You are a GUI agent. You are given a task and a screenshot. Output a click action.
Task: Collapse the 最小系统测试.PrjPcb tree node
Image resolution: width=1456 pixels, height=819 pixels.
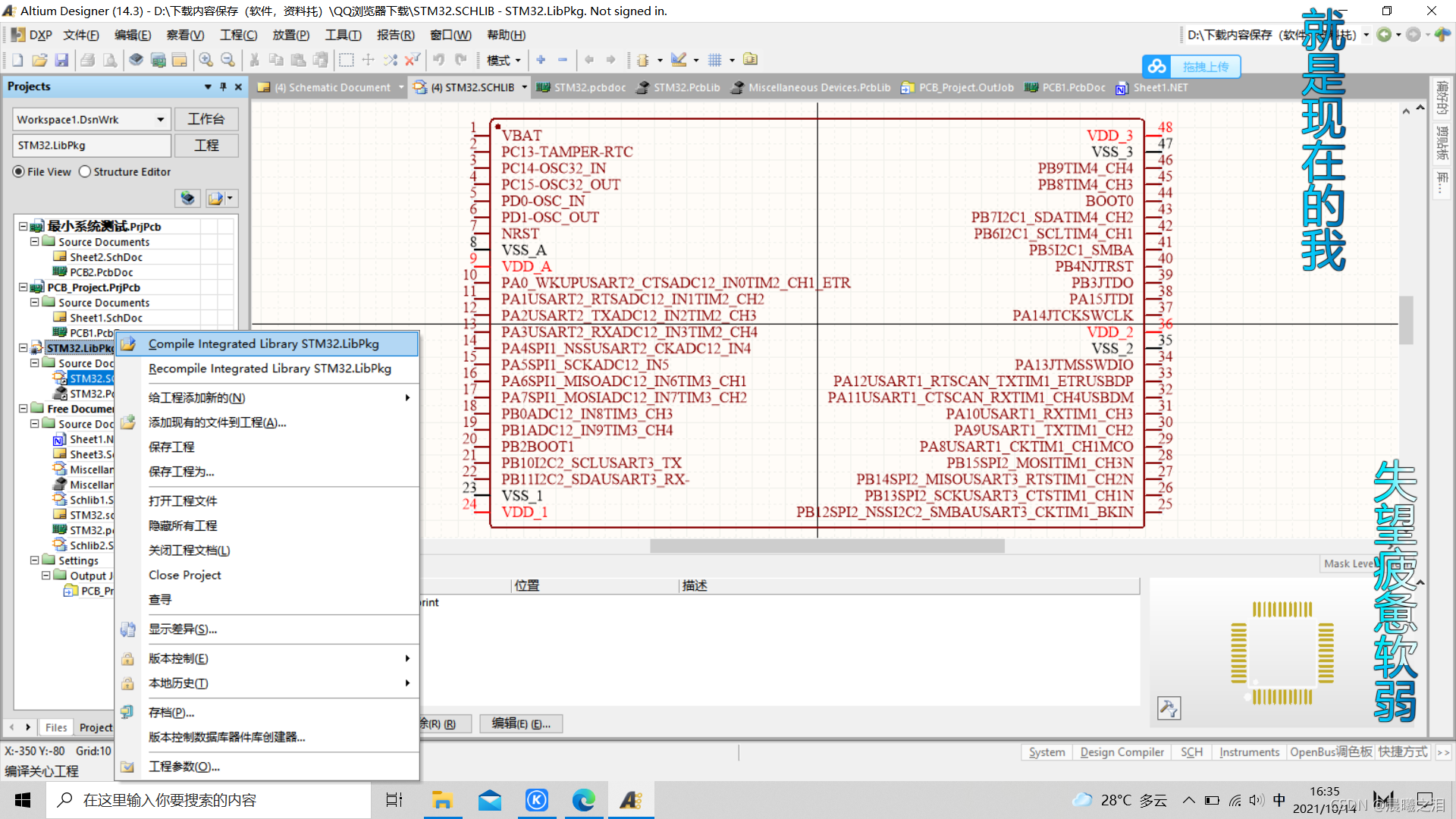coord(23,226)
